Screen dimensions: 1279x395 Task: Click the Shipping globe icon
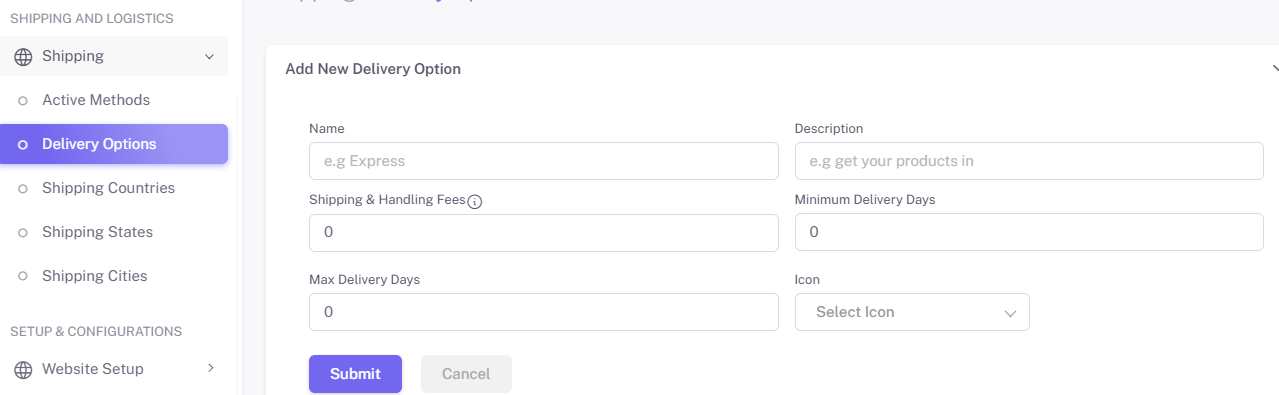click(23, 57)
